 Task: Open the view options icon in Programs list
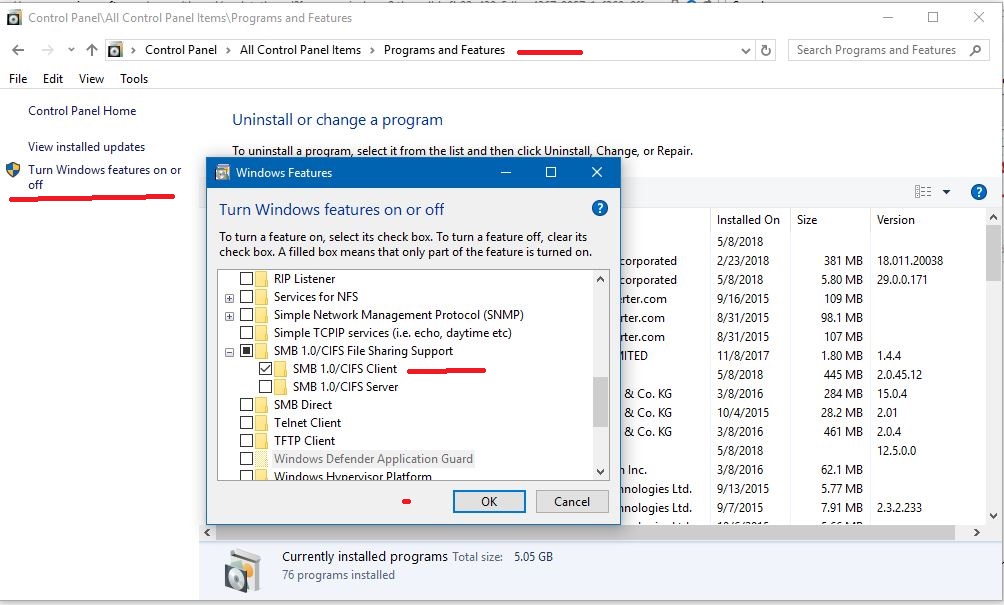[923, 191]
